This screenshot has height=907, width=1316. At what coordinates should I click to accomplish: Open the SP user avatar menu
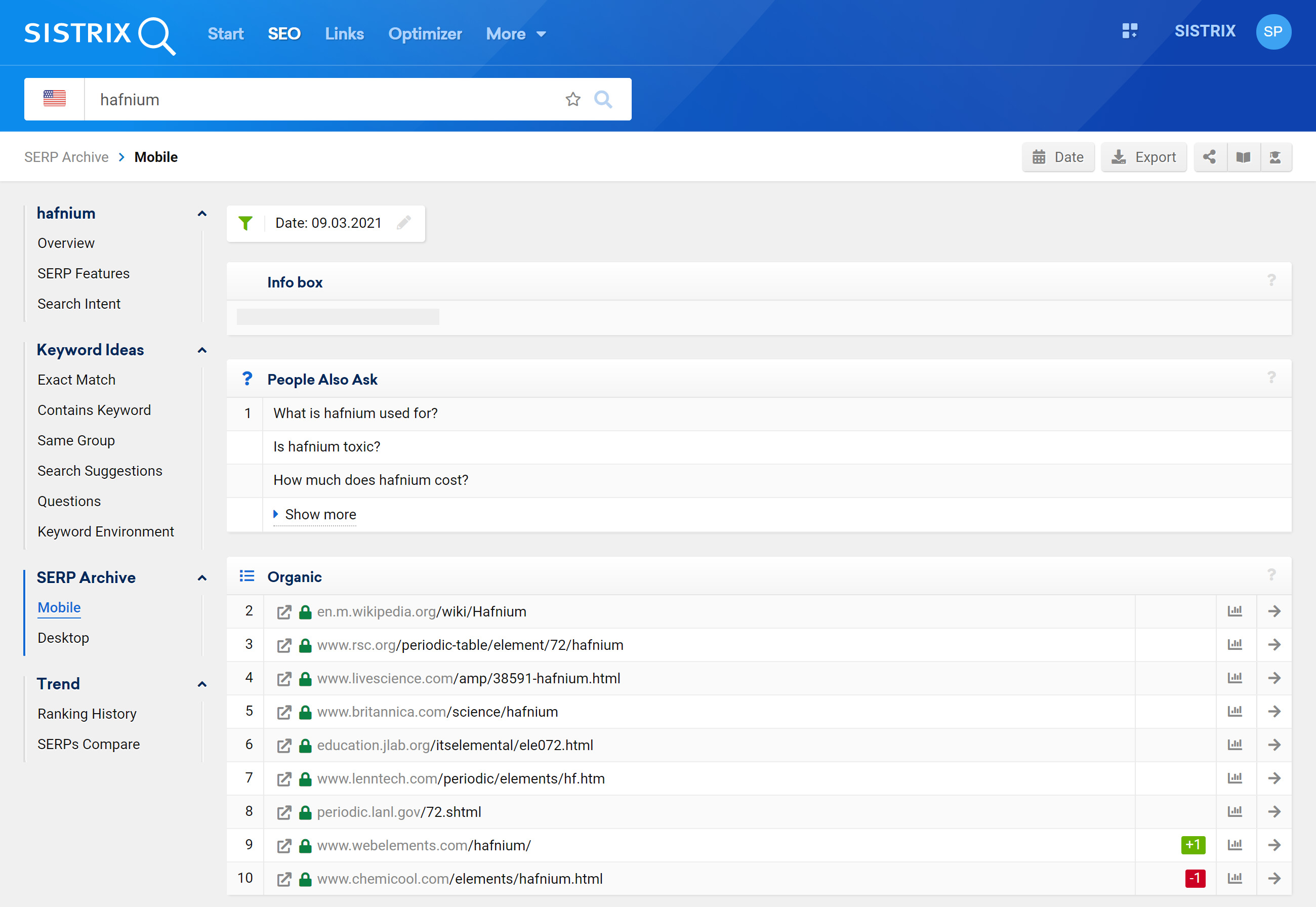tap(1273, 32)
